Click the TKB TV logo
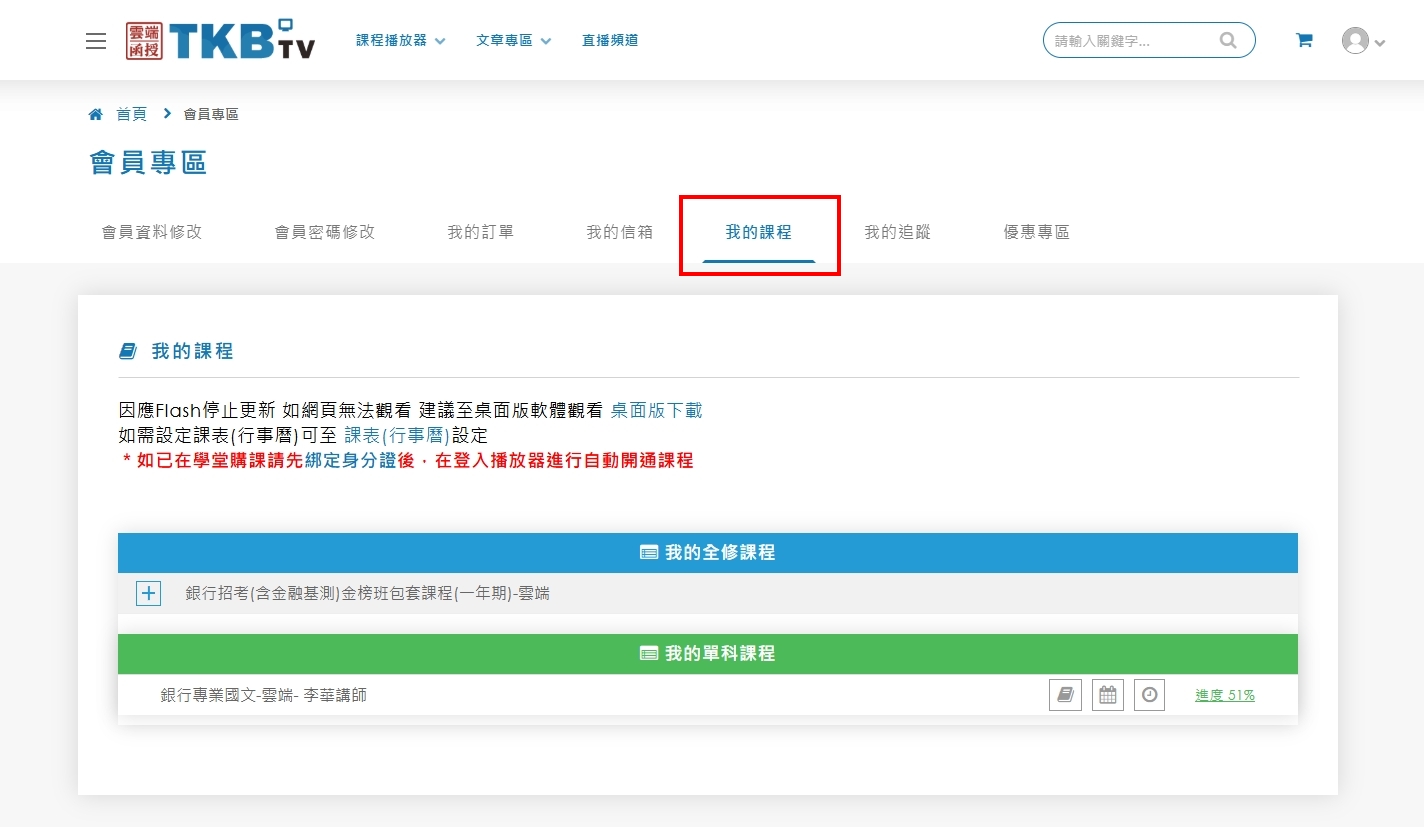Screen dimensions: 1424x827 click(221, 41)
